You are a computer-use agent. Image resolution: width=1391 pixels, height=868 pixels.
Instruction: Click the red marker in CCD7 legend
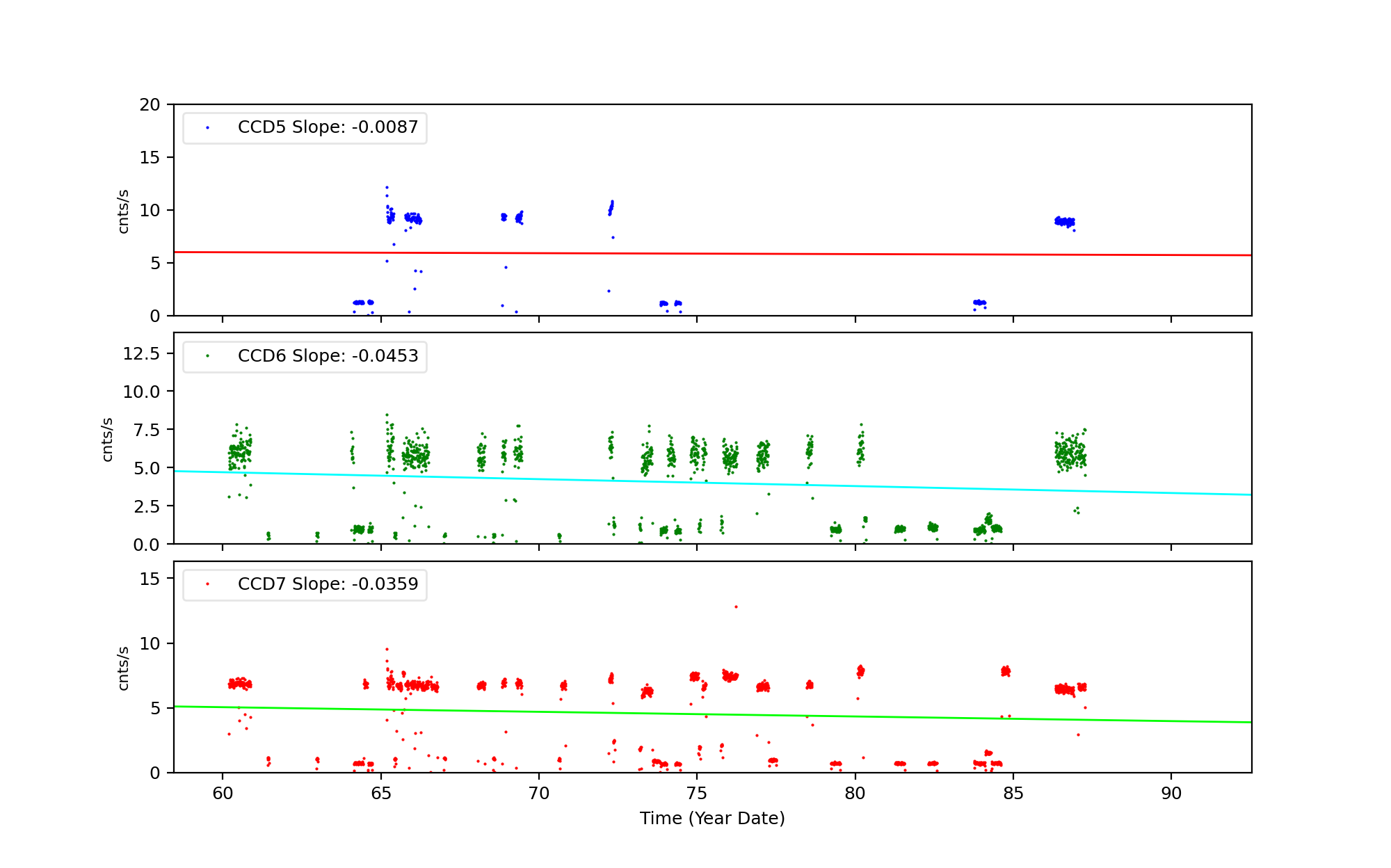pos(207,584)
